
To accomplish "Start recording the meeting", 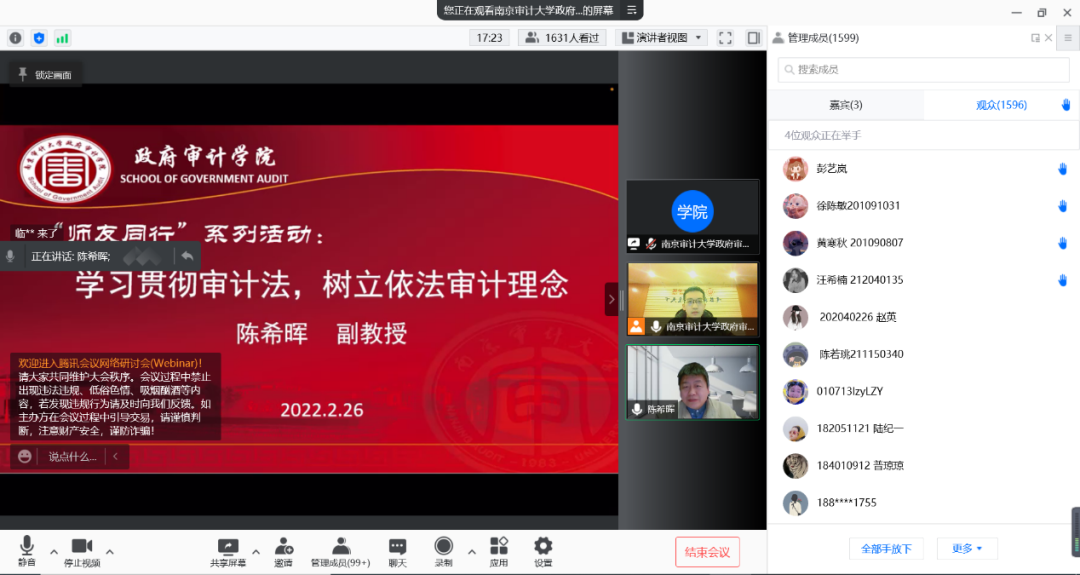I will click(x=444, y=546).
